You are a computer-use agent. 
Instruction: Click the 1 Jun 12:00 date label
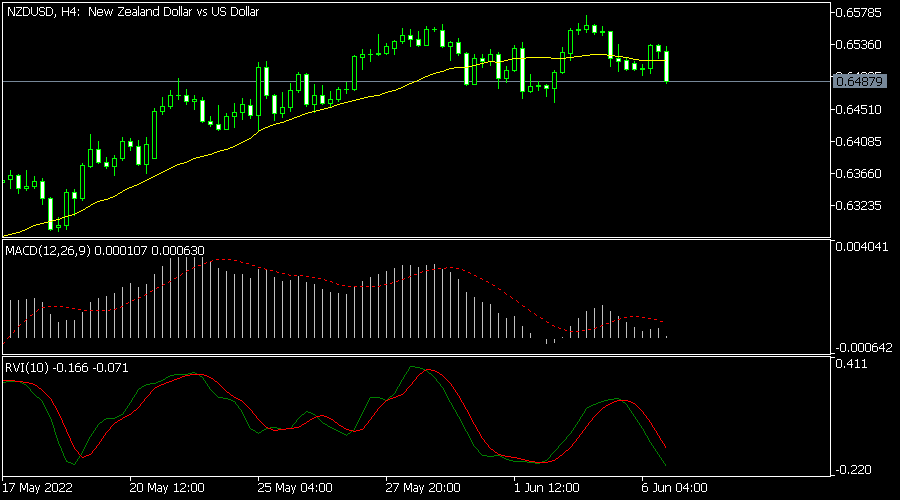coord(547,488)
